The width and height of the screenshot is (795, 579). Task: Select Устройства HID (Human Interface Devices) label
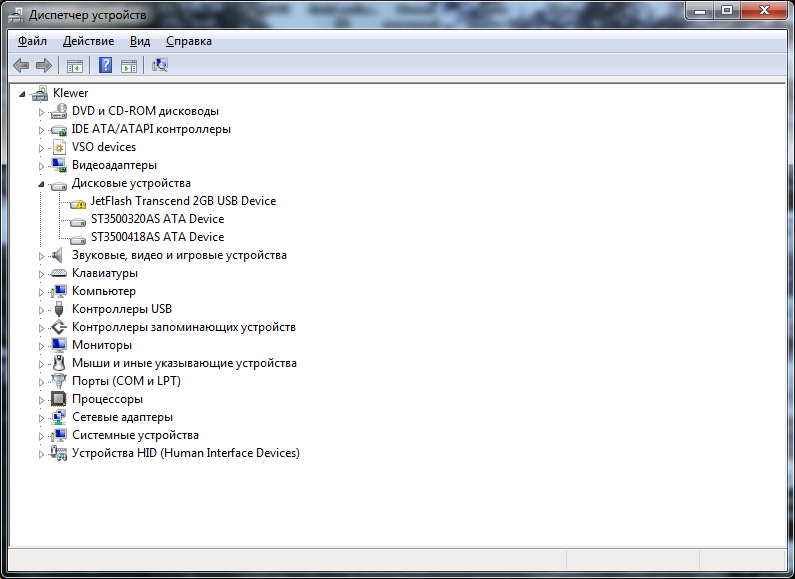(x=186, y=453)
